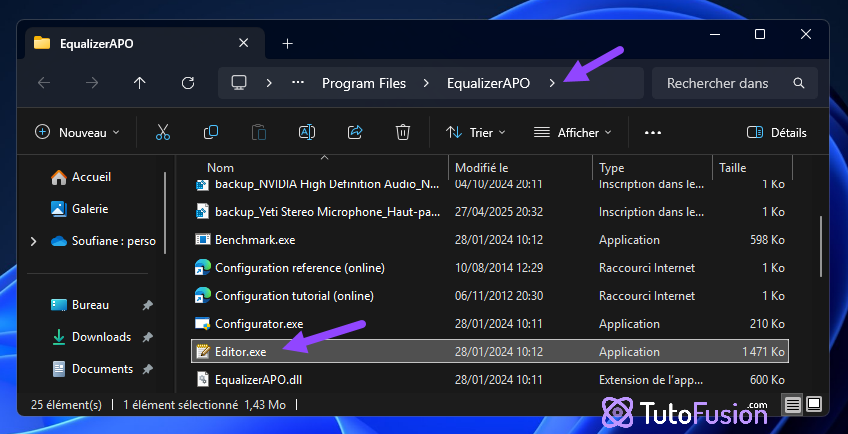Select backup_Yeti Stereo Microphone file name

tap(327, 211)
